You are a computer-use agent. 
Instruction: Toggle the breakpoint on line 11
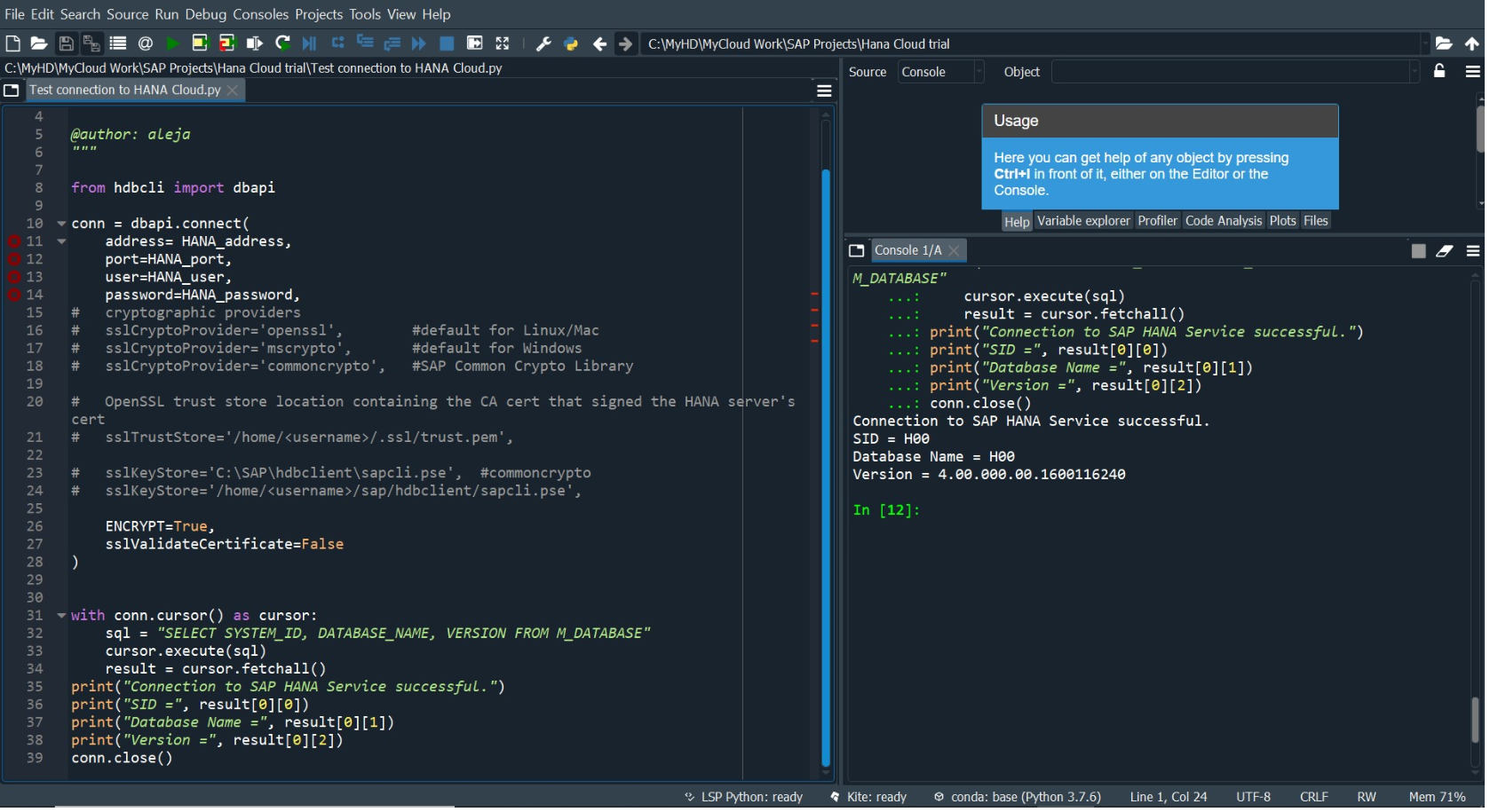click(x=13, y=241)
